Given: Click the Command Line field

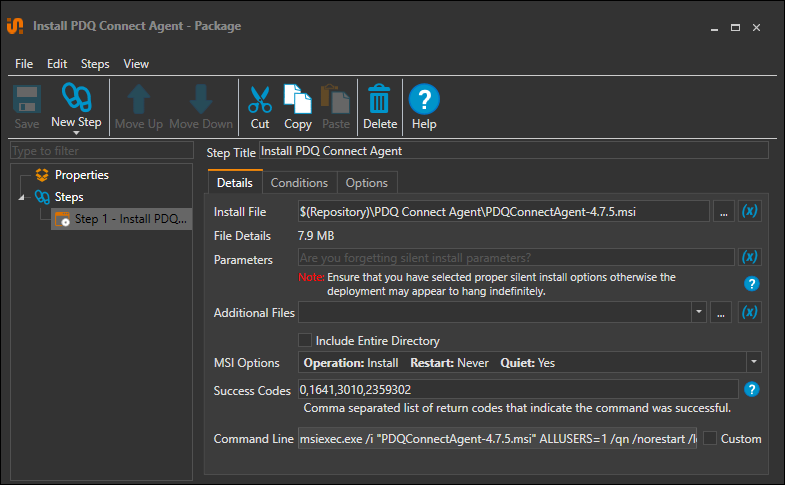Looking at the screenshot, I should 497,438.
